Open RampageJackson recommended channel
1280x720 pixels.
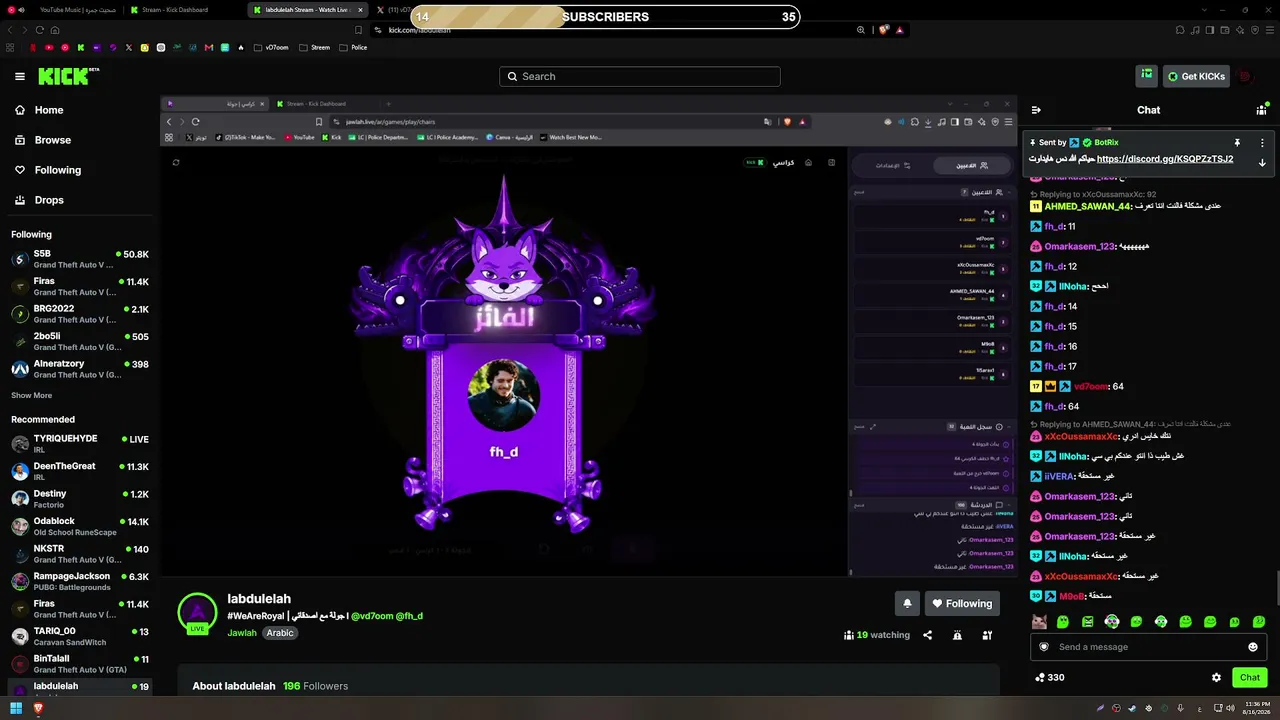pos(80,581)
